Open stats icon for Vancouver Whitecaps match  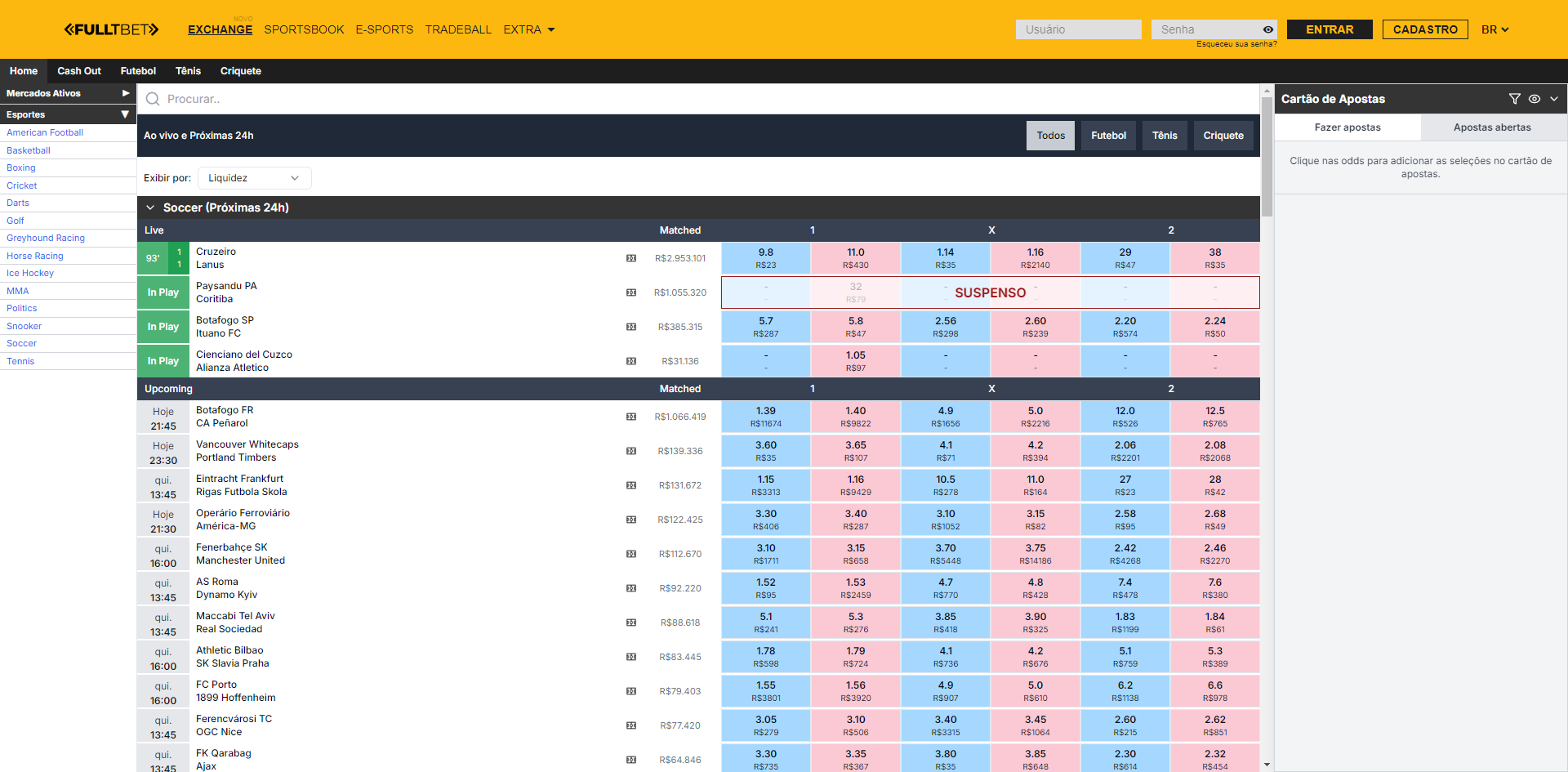(x=631, y=451)
